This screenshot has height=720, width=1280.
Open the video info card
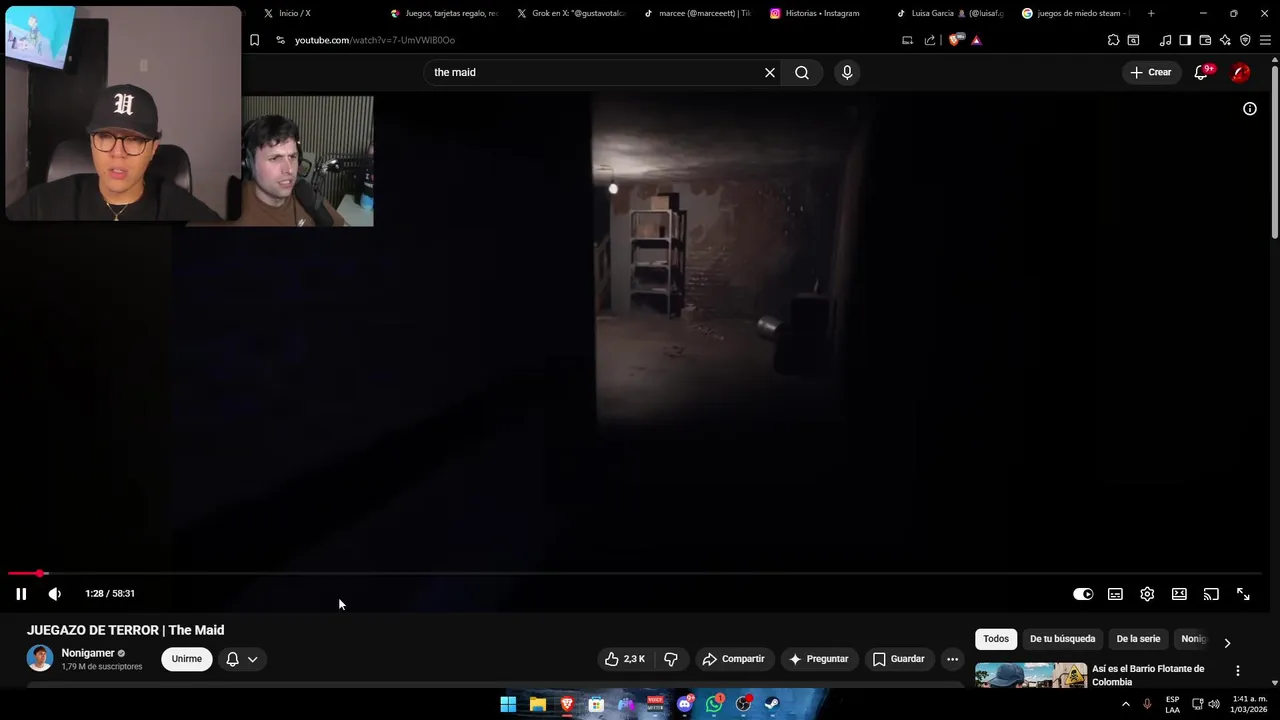coord(1250,109)
